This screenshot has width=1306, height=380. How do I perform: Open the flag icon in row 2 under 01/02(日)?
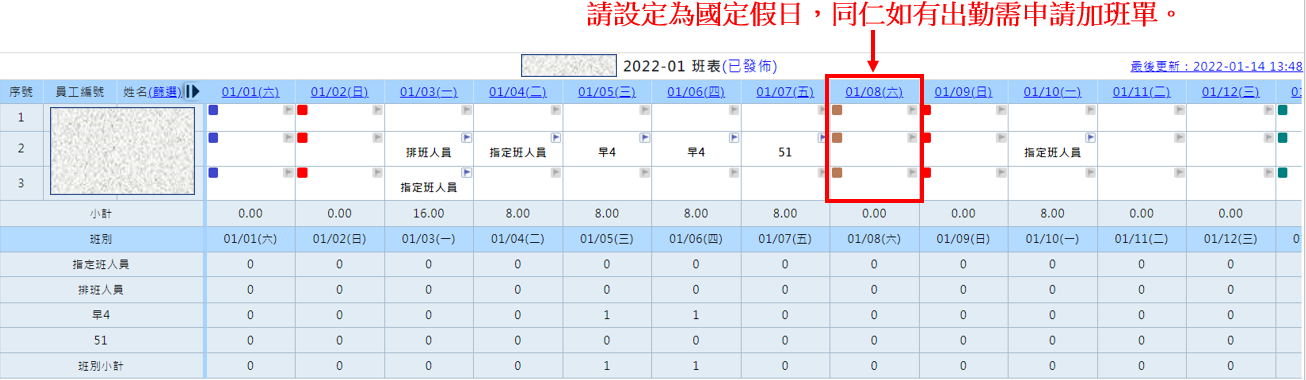(377, 137)
